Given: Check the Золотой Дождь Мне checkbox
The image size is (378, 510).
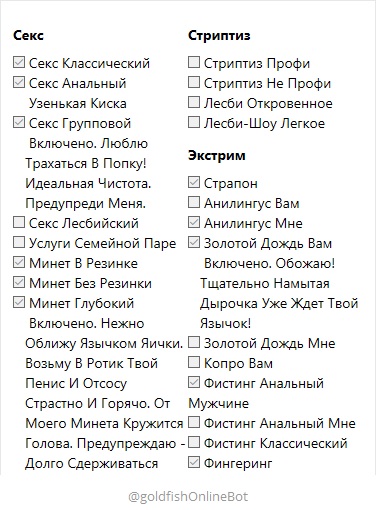Looking at the screenshot, I should pyautogui.click(x=194, y=342).
